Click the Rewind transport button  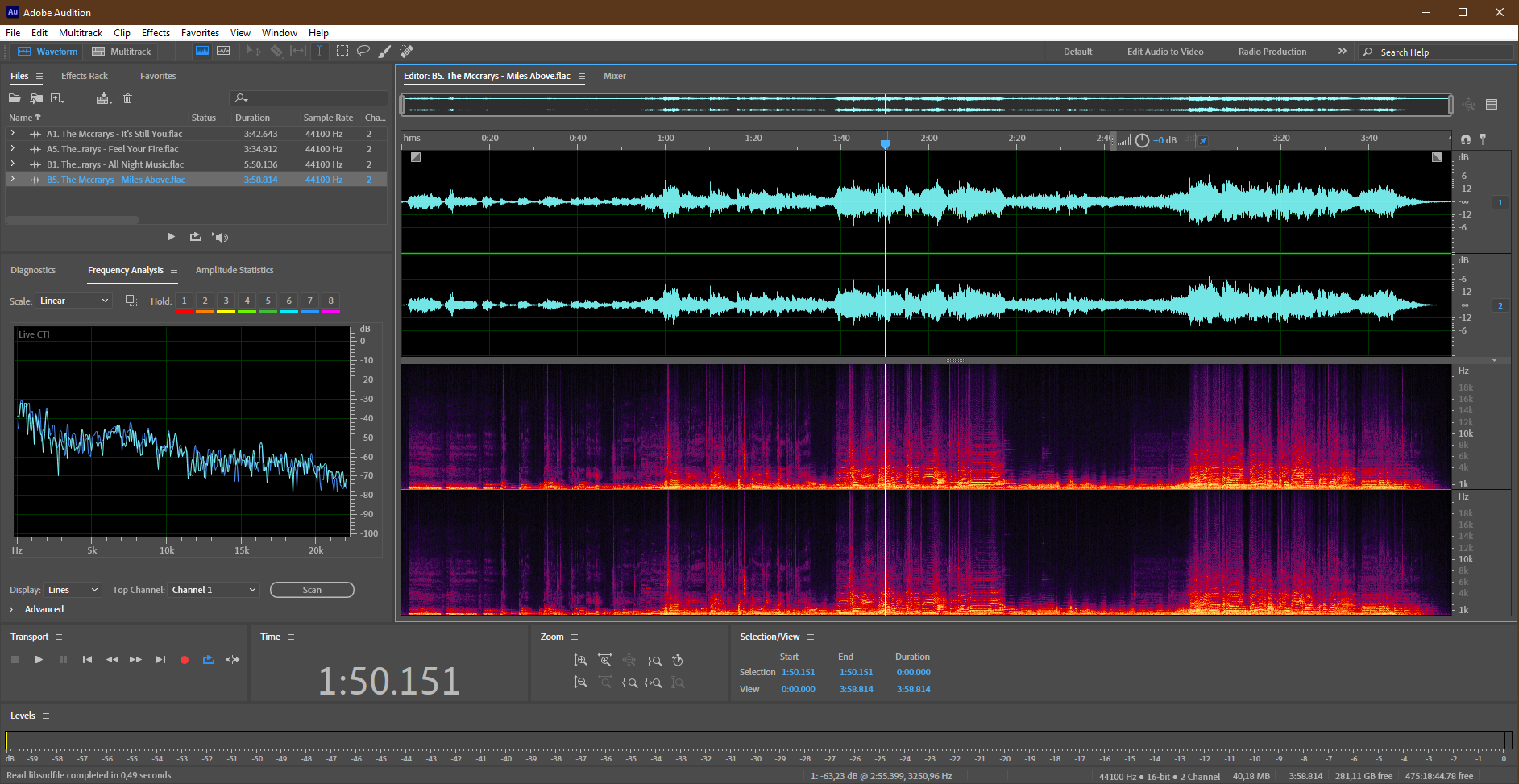(x=112, y=659)
